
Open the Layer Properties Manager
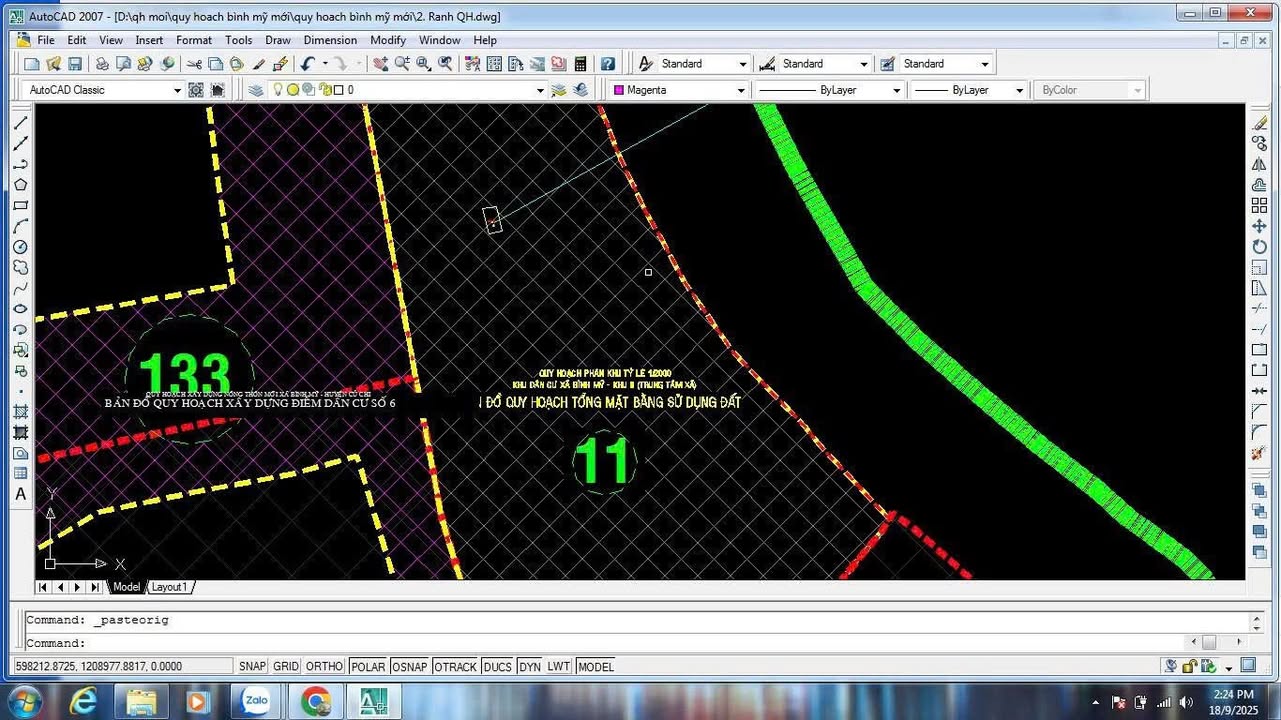tap(256, 90)
